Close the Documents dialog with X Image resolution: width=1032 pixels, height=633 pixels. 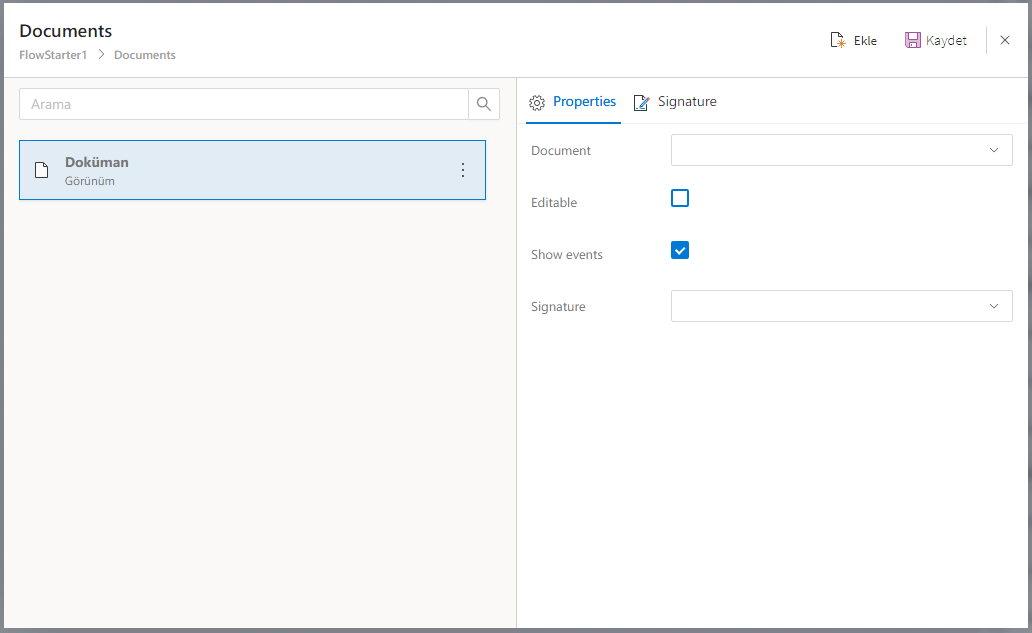(1005, 41)
